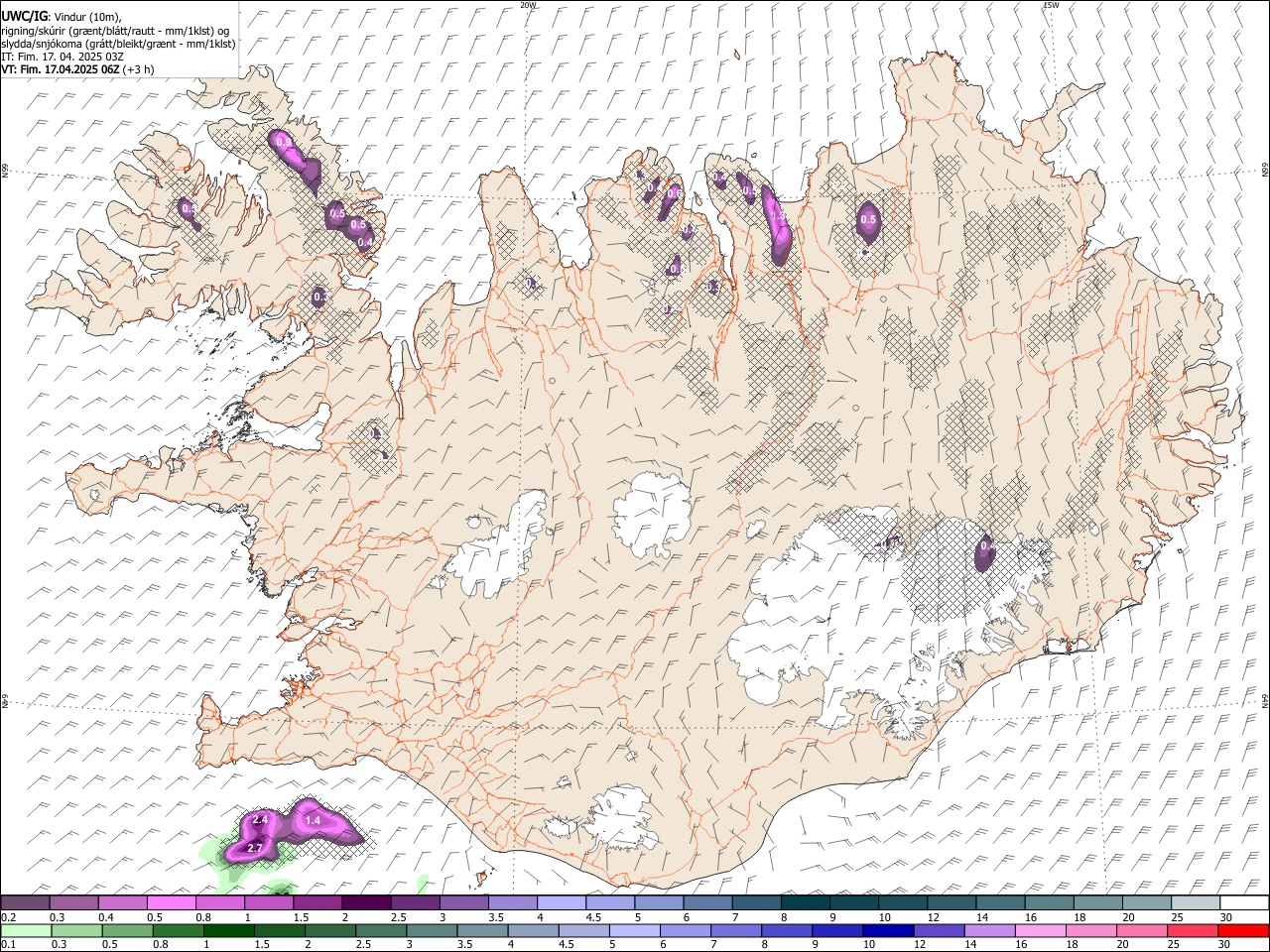Click the rigning/skúrir legend description line

[x=115, y=30]
